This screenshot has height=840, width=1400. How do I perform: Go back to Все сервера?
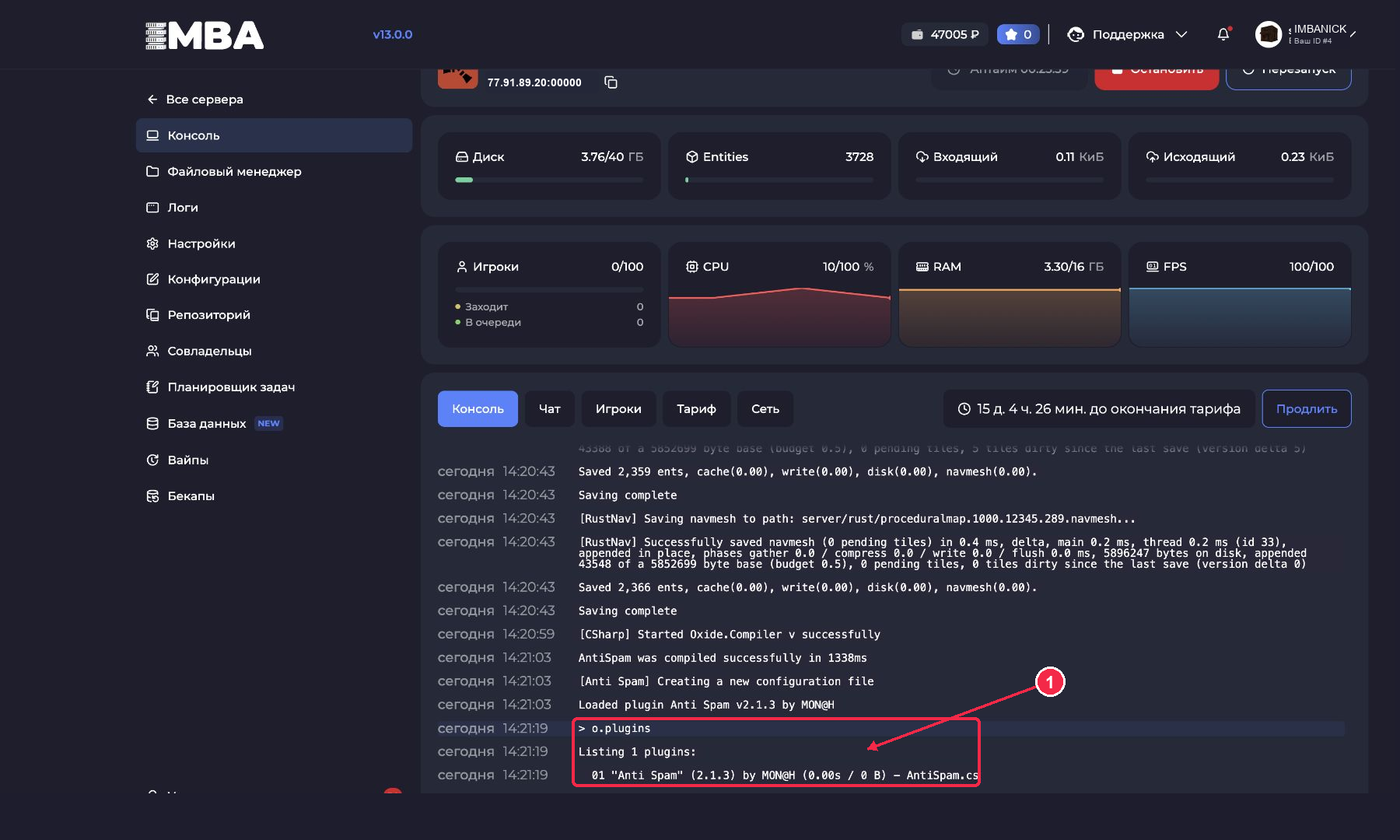[x=195, y=100]
